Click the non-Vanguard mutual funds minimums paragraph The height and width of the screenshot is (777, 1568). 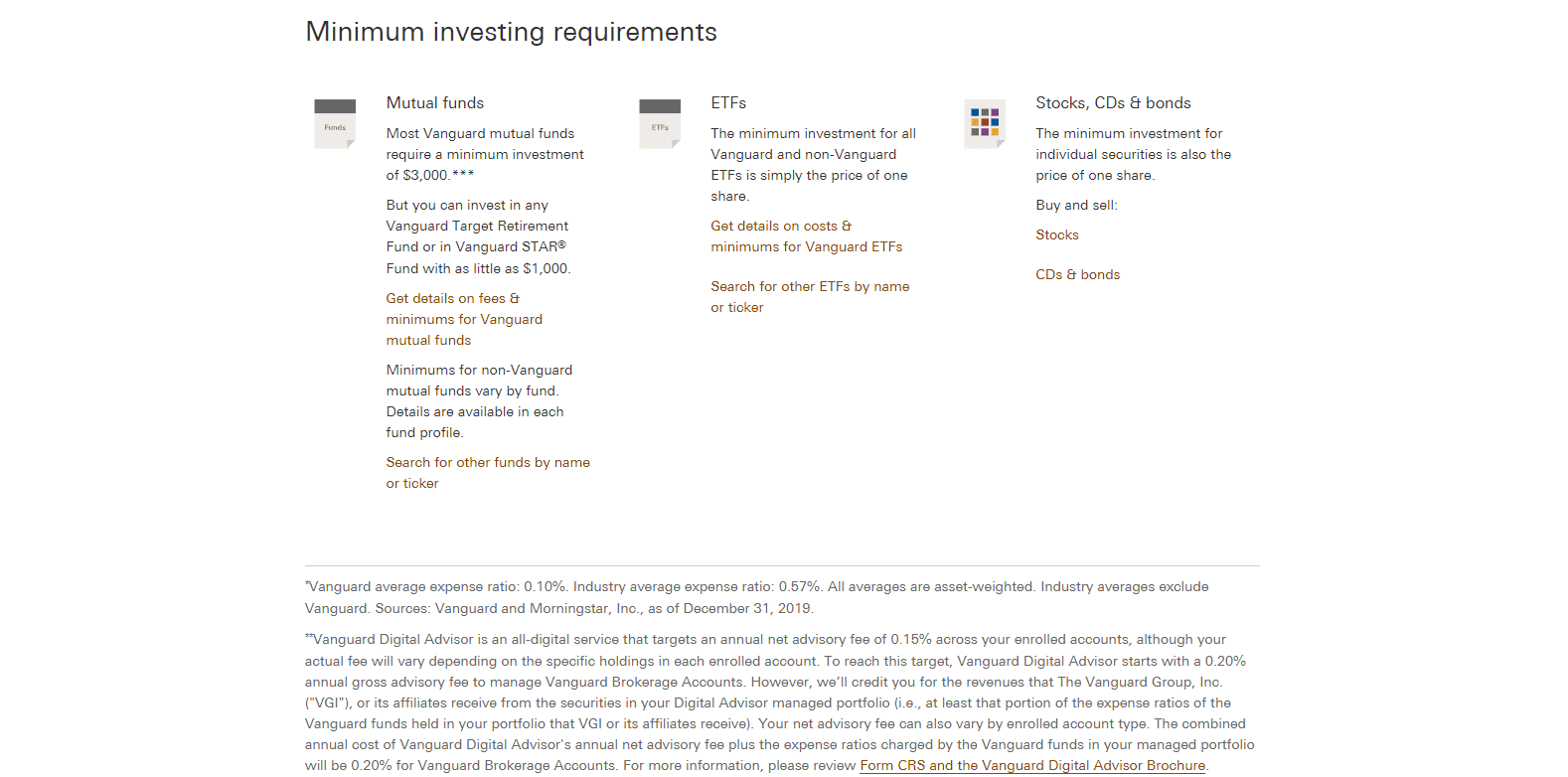pos(479,401)
